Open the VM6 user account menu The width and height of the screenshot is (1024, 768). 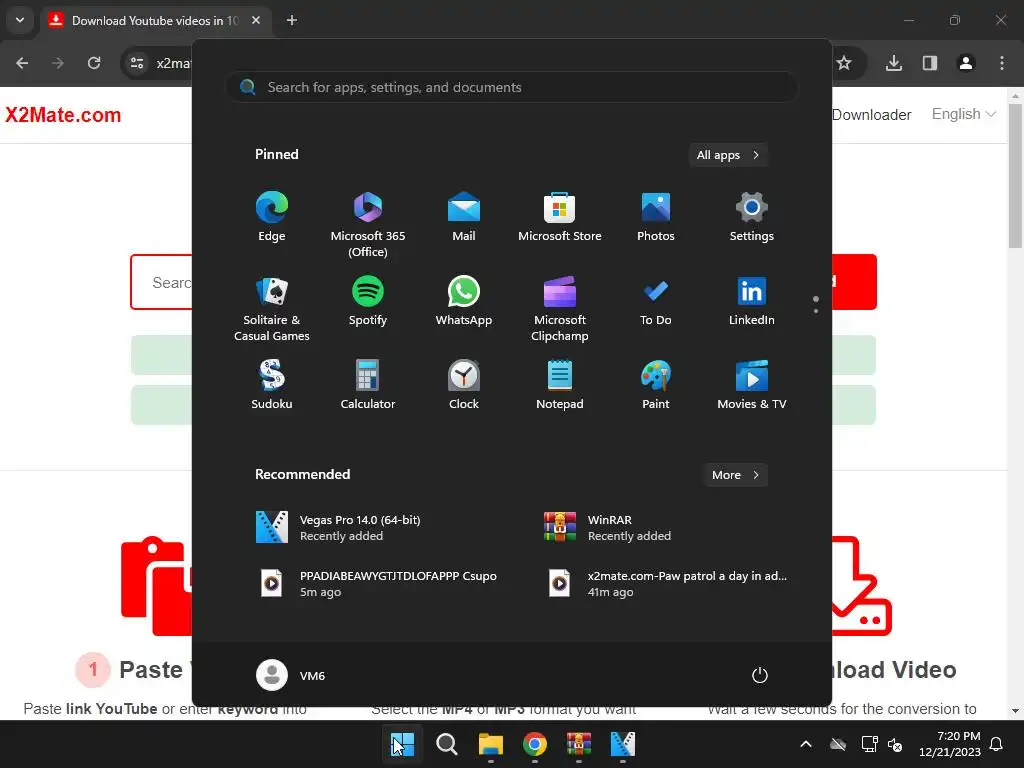291,675
